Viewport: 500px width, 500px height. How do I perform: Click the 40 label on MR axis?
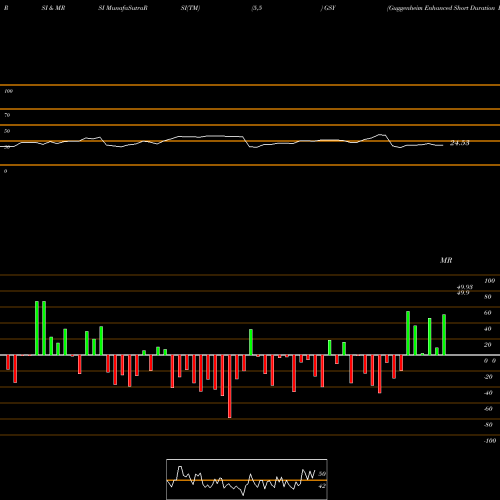click(488, 329)
